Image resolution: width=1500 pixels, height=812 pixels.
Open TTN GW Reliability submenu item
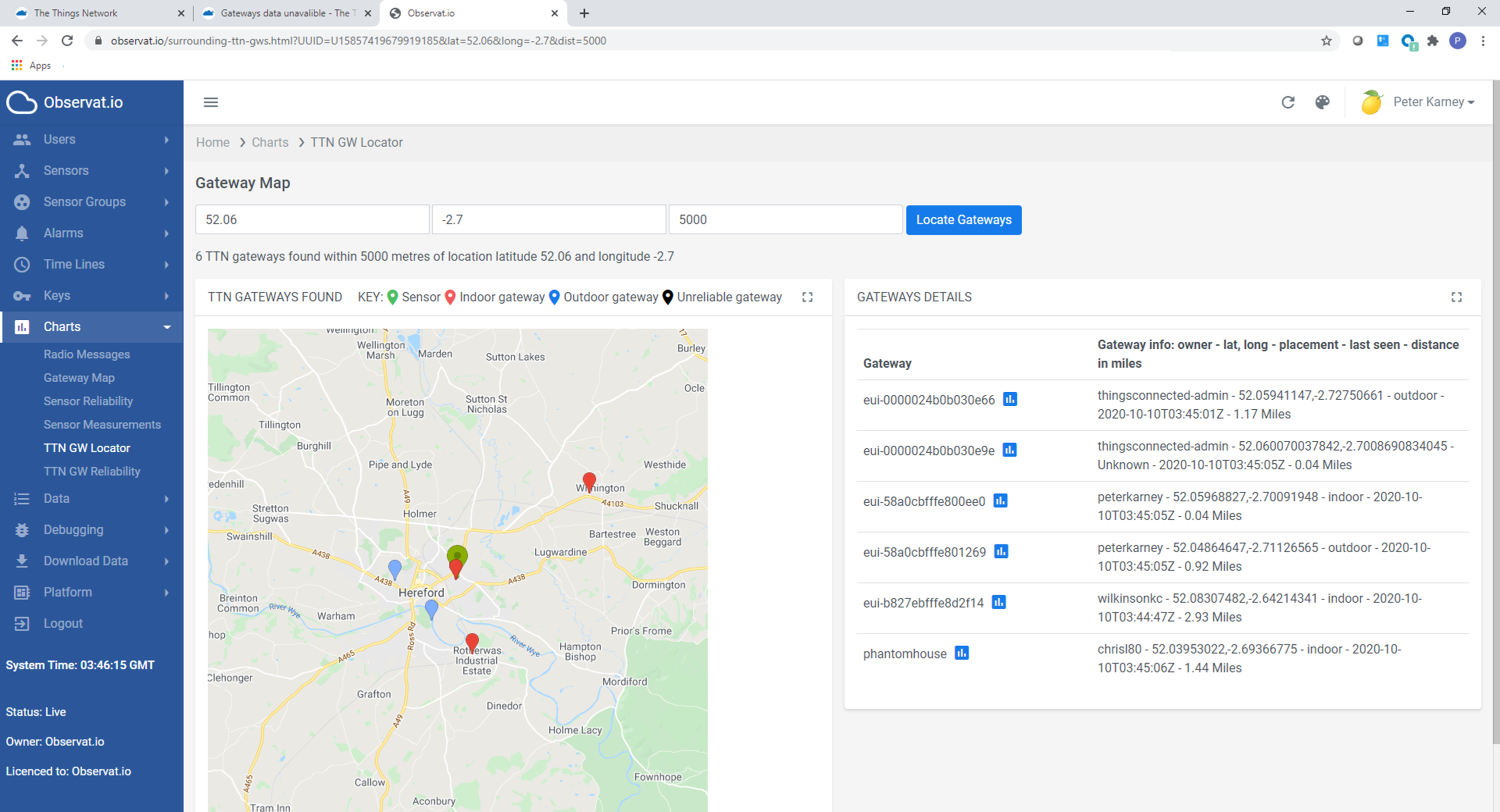(x=91, y=471)
